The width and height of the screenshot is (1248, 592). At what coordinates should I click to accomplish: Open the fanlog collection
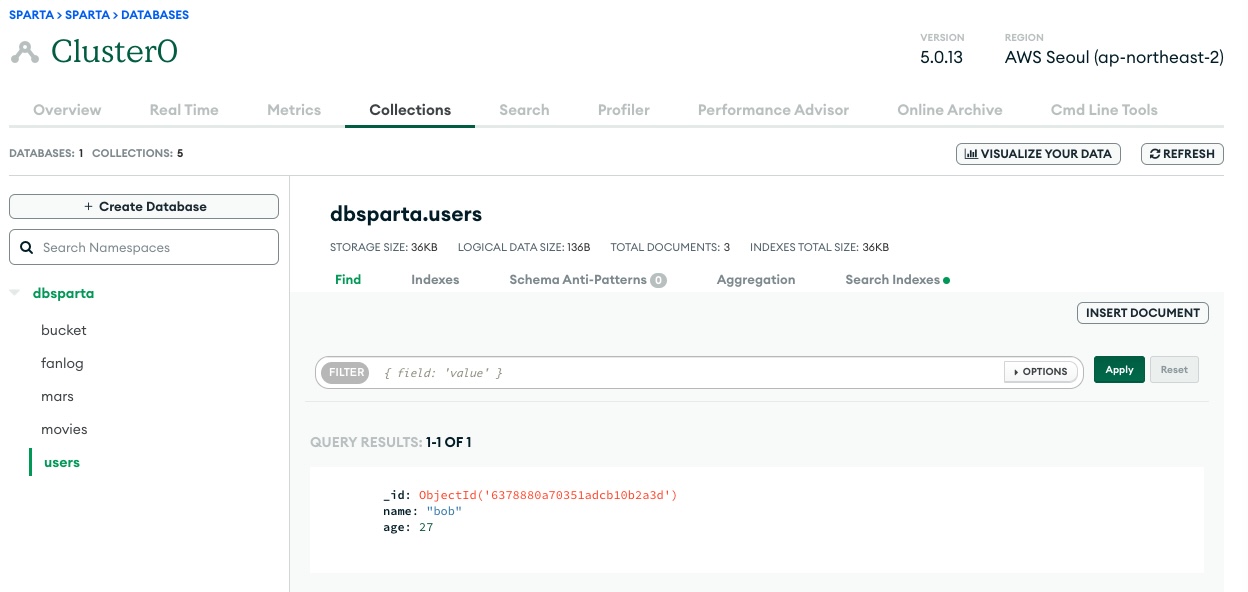point(62,364)
